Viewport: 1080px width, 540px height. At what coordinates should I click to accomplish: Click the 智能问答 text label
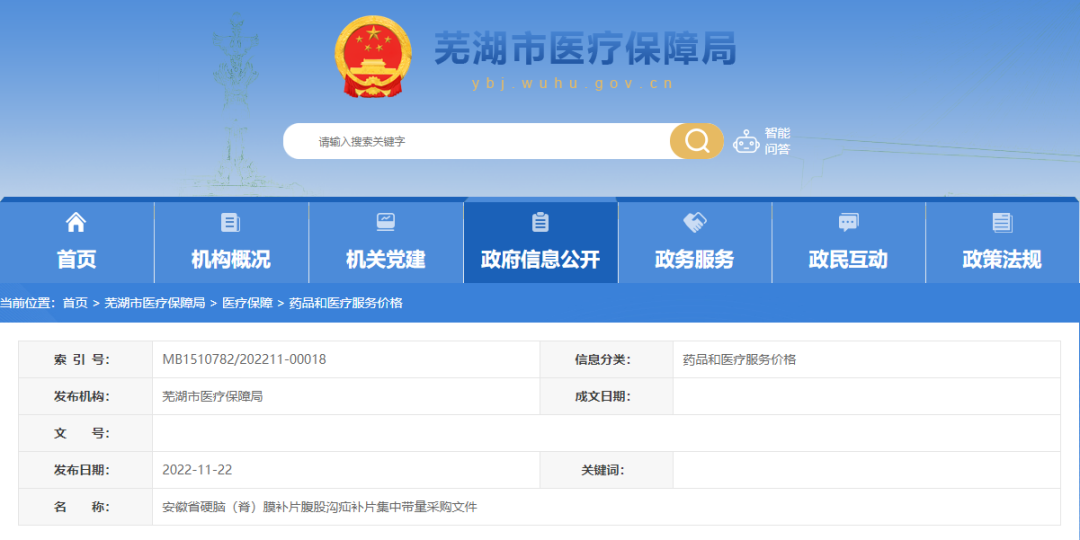[777, 141]
